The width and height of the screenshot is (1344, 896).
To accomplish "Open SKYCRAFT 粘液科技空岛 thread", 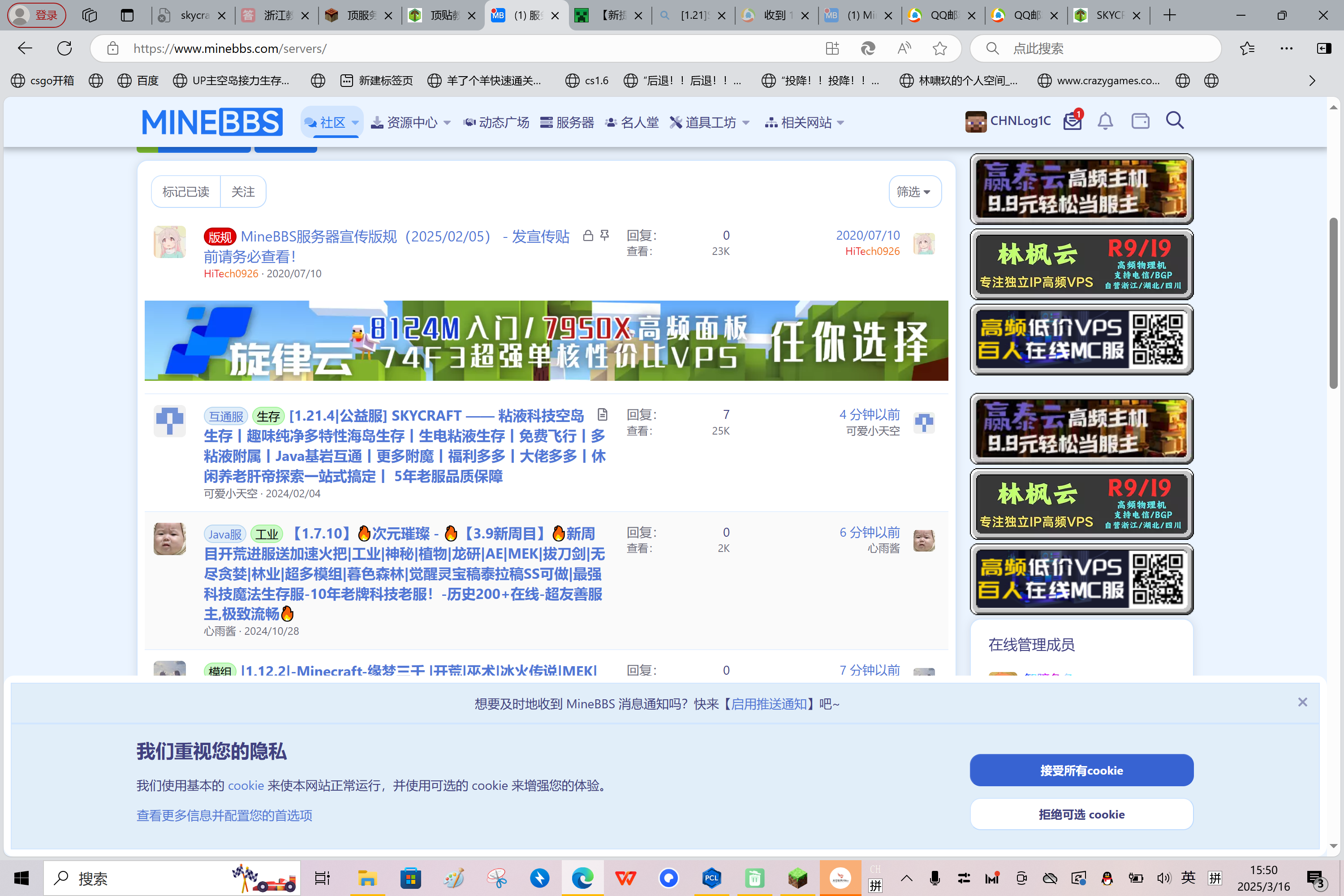I will (x=405, y=446).
